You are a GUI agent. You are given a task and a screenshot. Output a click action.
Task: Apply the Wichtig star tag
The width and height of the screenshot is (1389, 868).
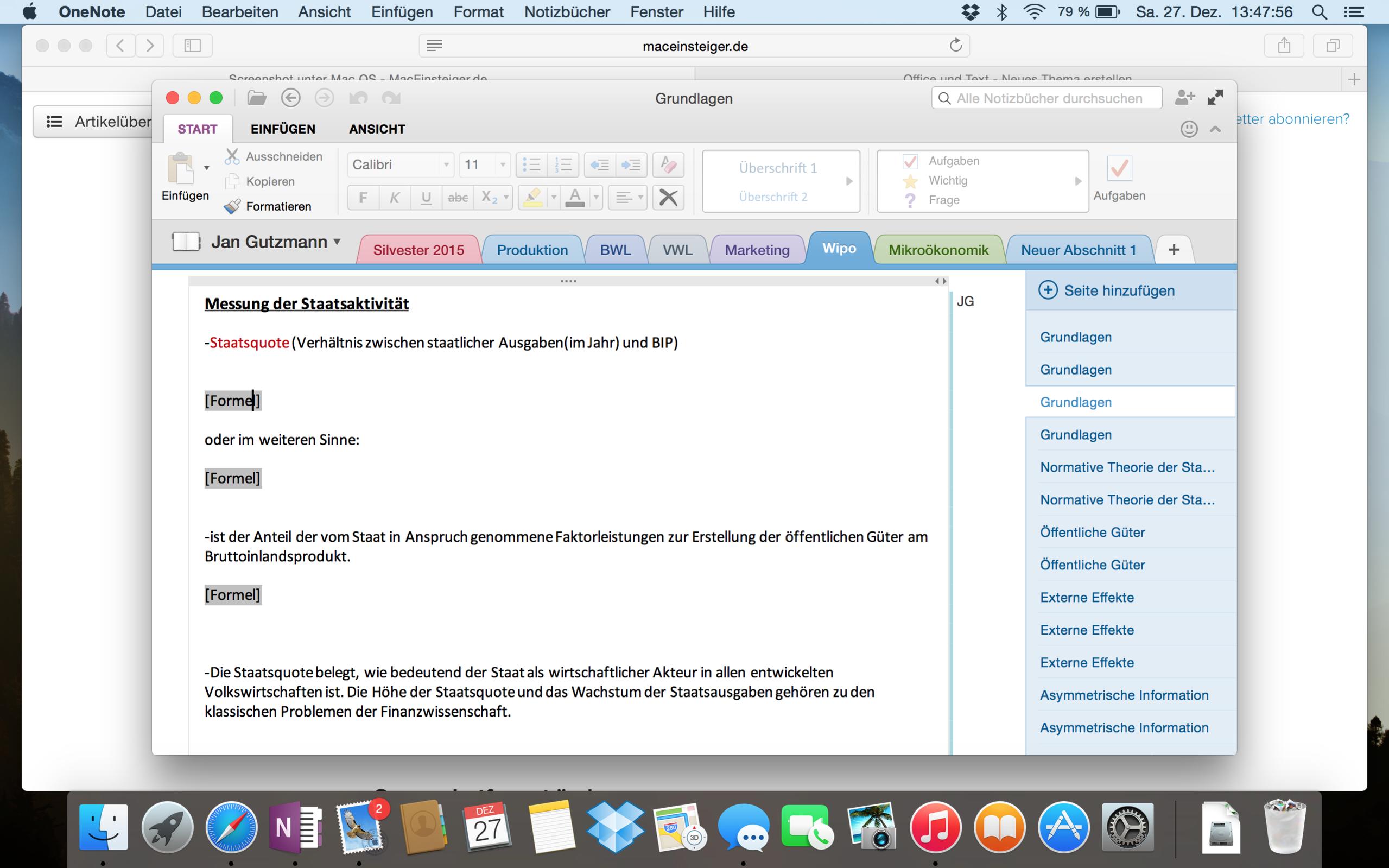[936, 181]
